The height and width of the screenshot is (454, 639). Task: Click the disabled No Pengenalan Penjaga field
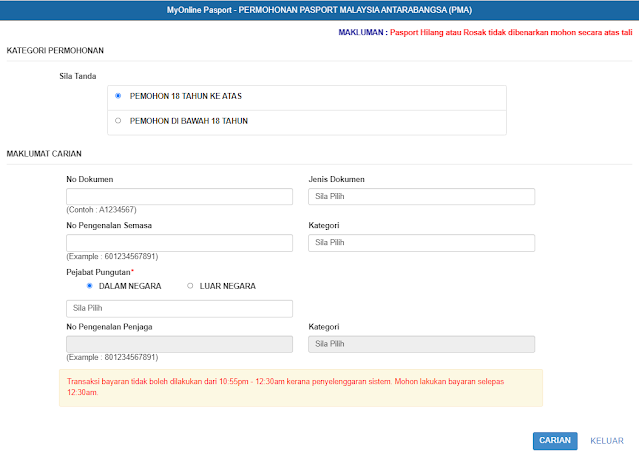point(179,344)
